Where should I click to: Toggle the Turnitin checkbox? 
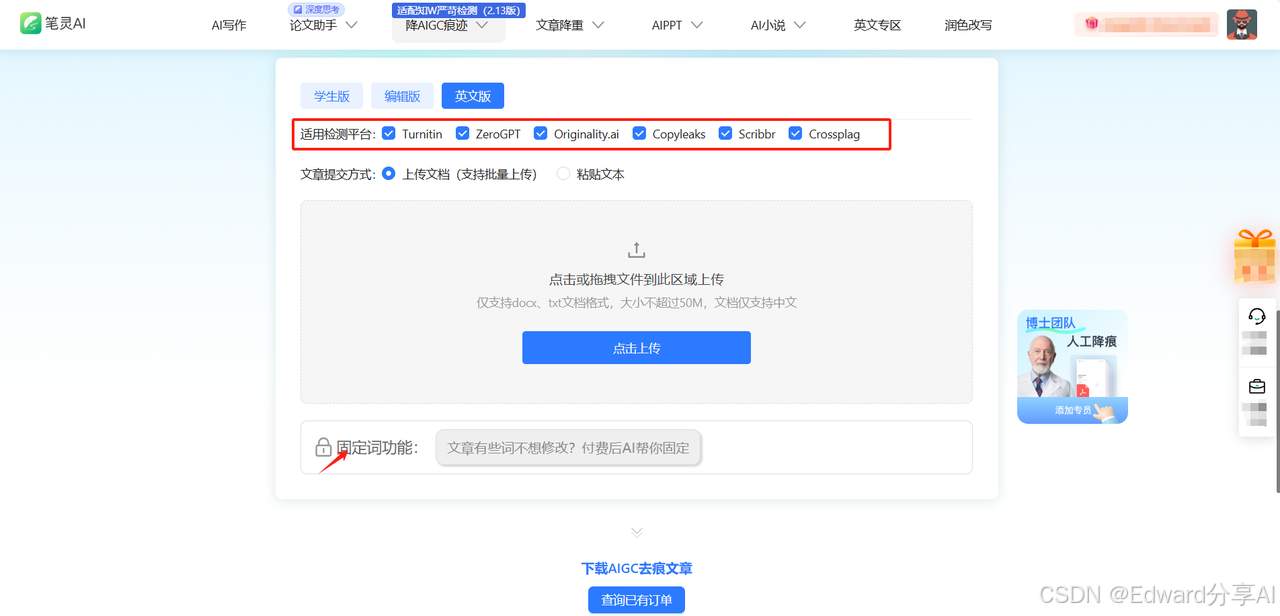pos(388,133)
